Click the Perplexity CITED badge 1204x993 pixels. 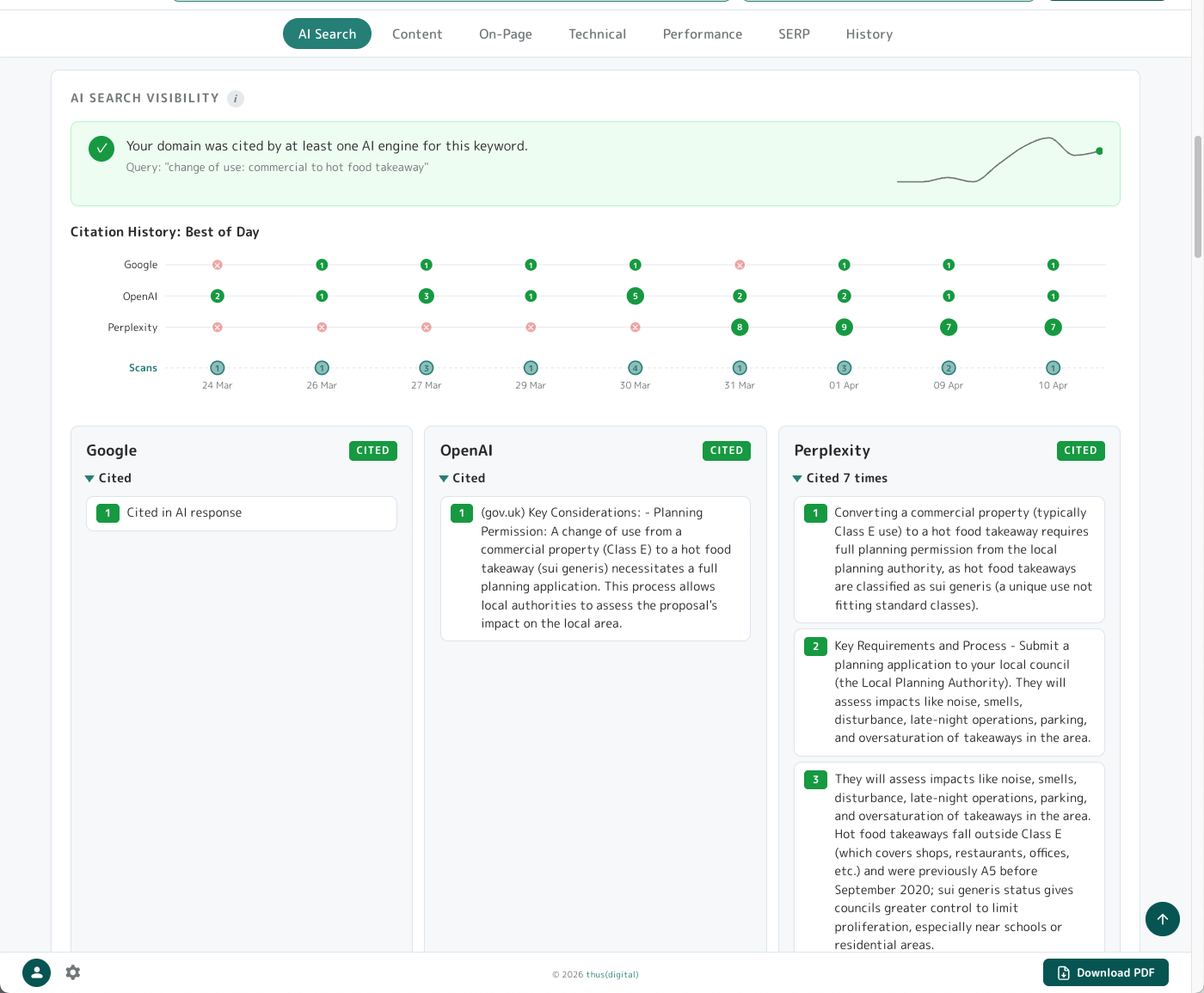coord(1081,451)
